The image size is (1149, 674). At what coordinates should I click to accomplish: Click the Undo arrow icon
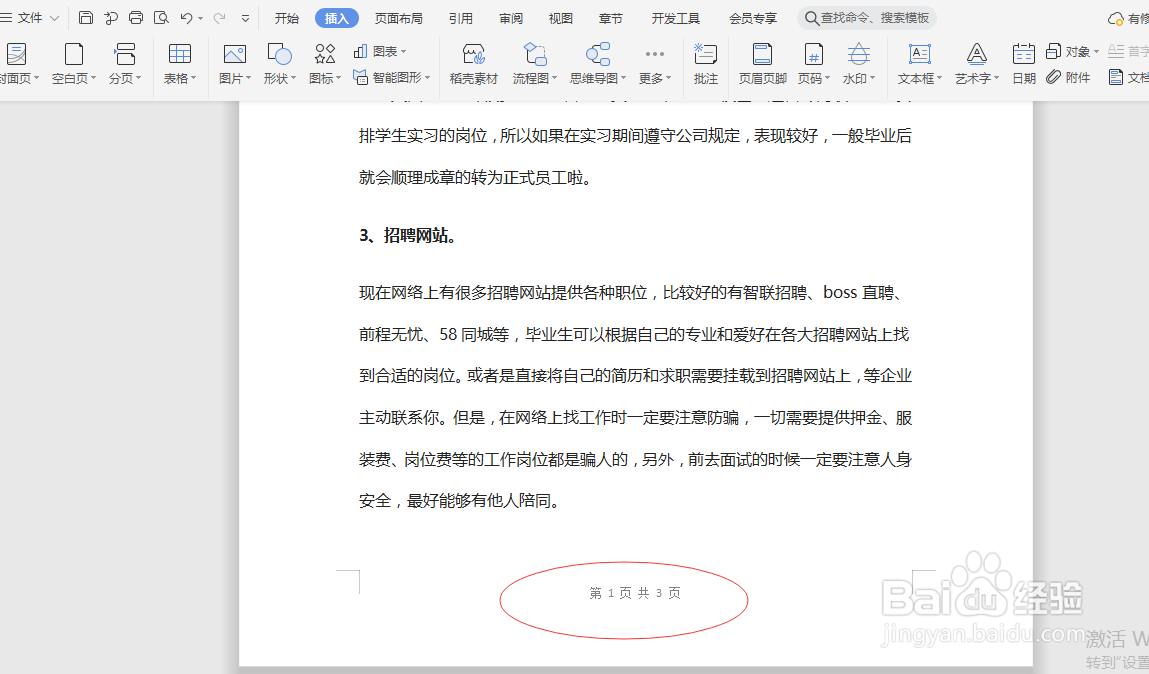(x=186, y=18)
